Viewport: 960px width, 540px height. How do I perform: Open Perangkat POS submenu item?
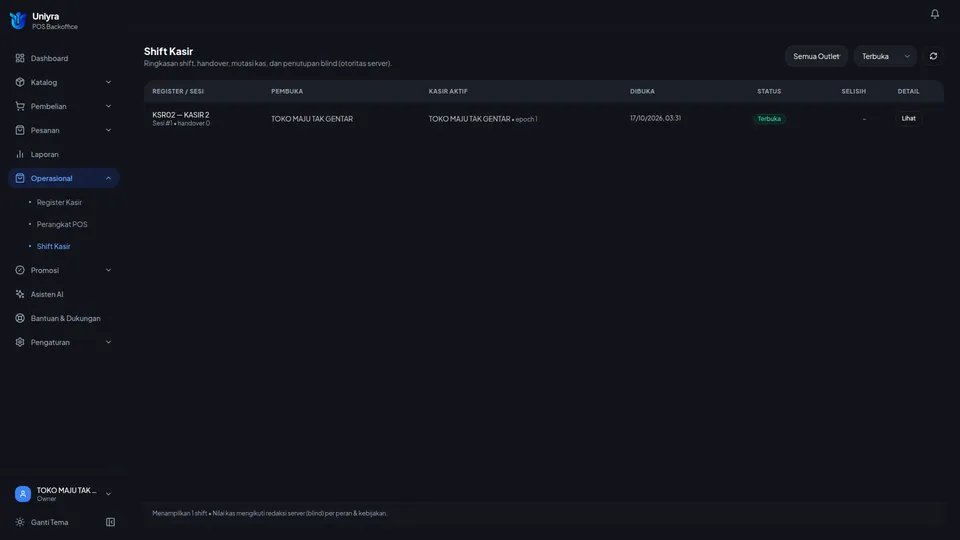click(x=62, y=224)
